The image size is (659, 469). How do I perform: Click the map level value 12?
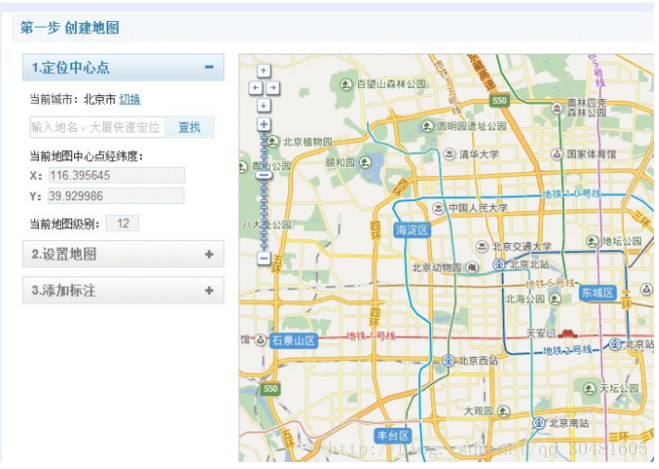pyautogui.click(x=122, y=223)
